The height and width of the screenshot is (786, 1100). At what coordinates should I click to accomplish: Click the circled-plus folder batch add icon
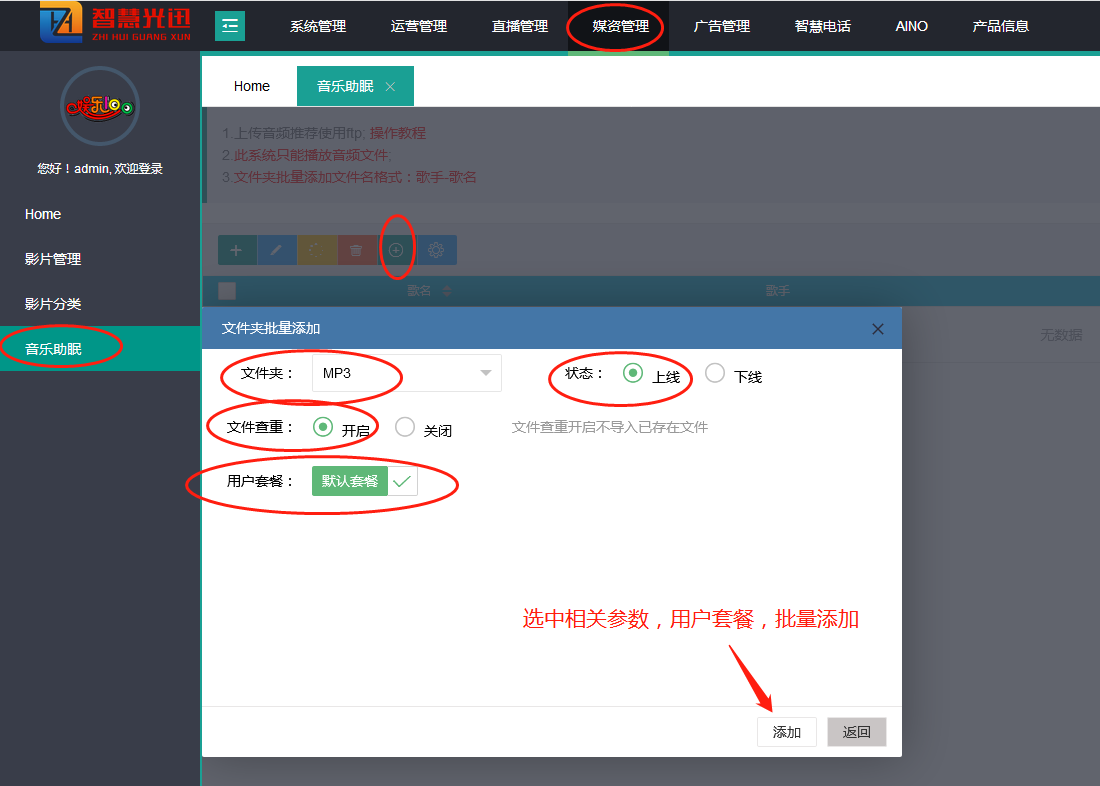396,250
